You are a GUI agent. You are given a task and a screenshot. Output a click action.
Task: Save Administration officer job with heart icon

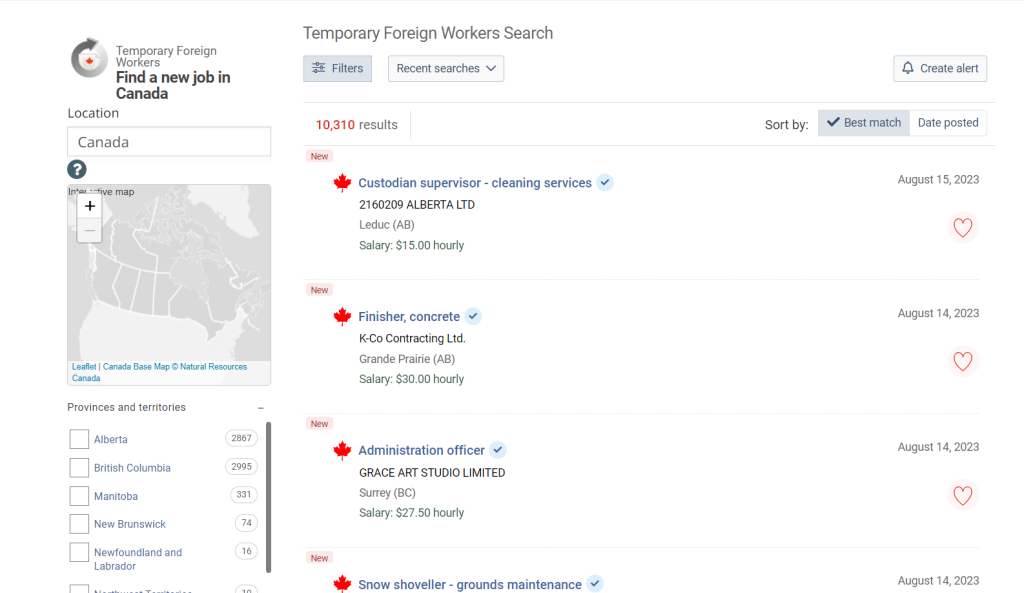(962, 495)
